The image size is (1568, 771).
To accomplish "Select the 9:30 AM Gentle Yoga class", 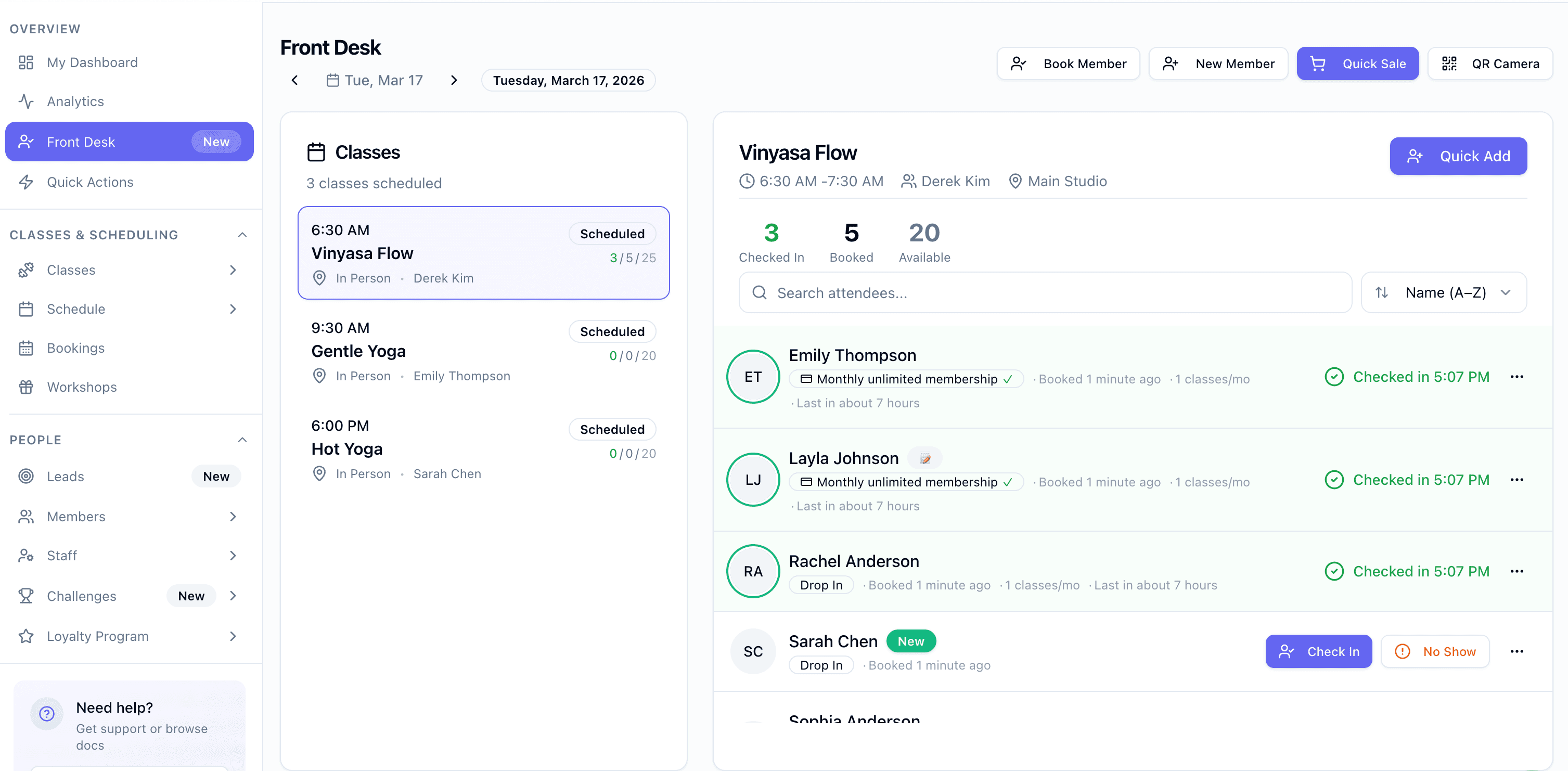I will click(483, 351).
